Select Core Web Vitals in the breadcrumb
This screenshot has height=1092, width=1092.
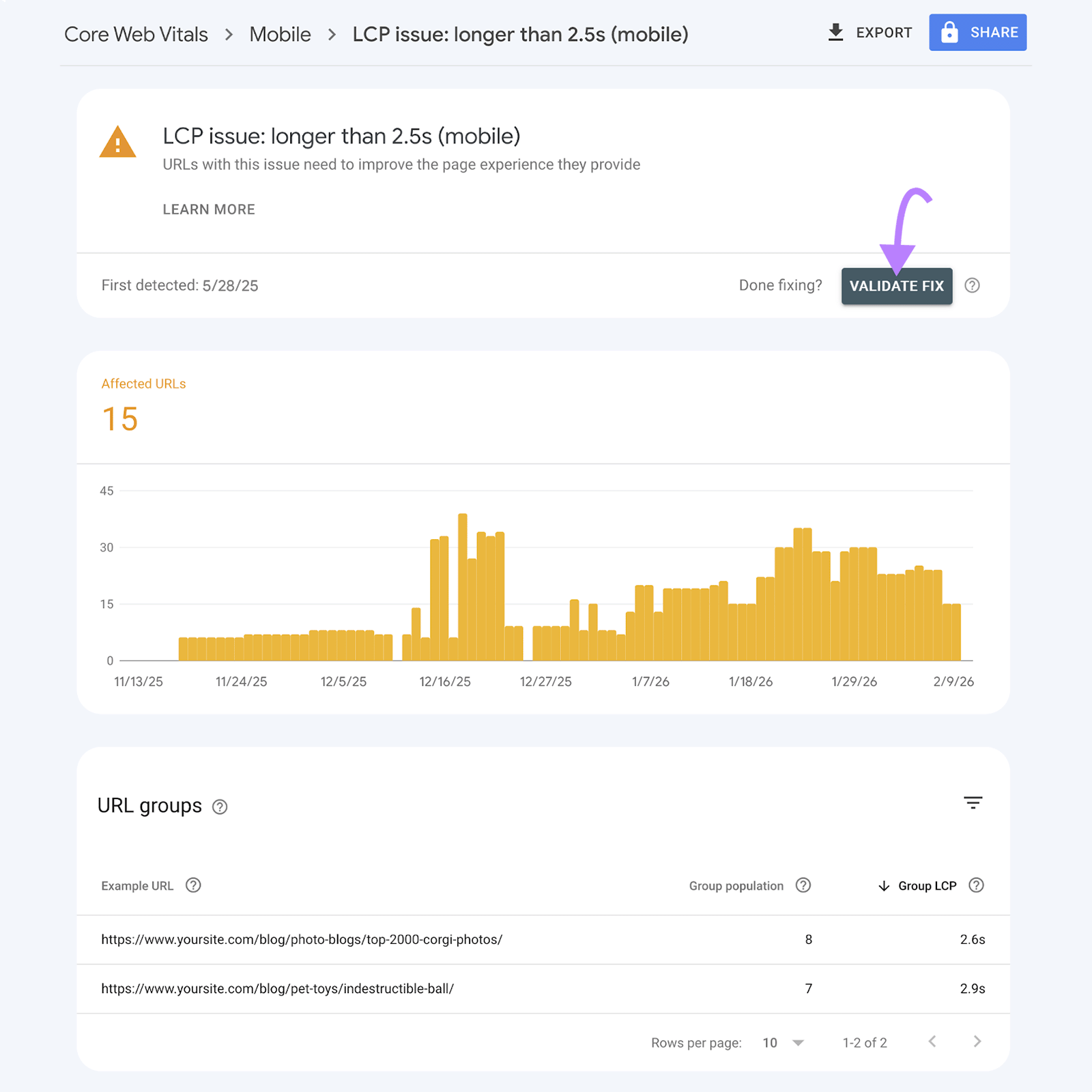tap(135, 33)
